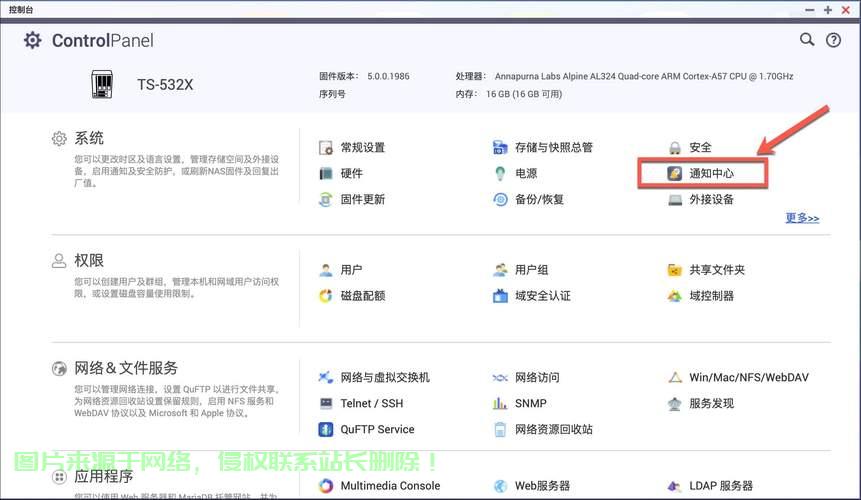Click the Telnet / SSH text label
The width and height of the screenshot is (861, 500).
click(x=372, y=403)
